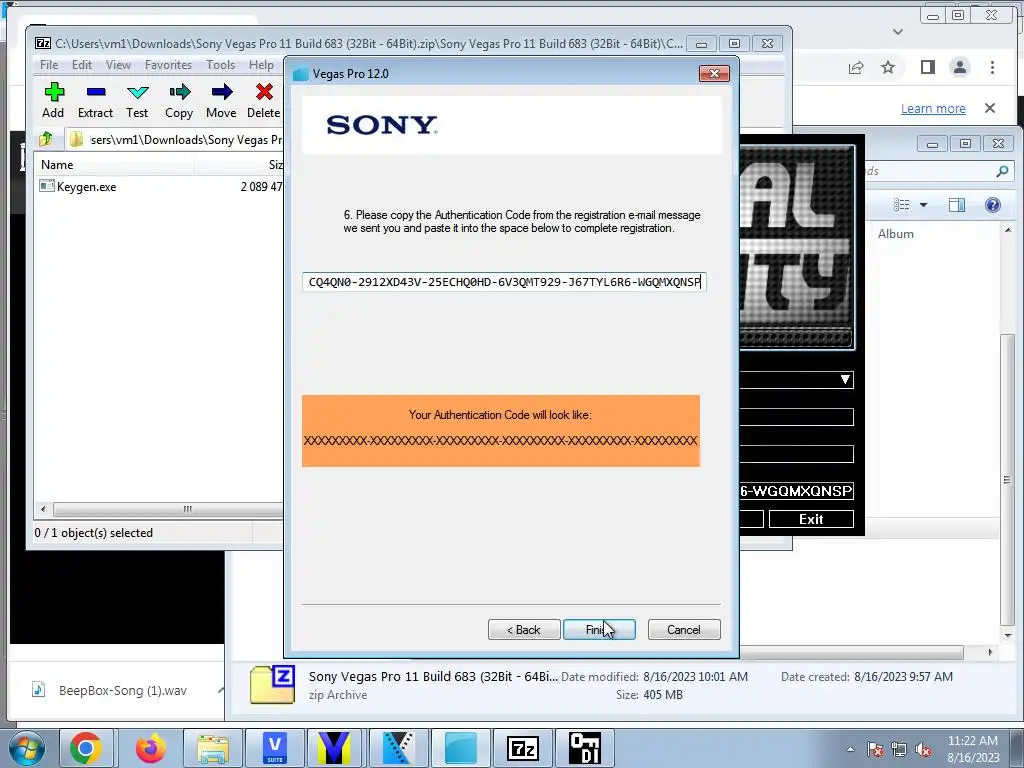This screenshot has width=1024, height=768.
Task: Close the Vegas Pro 12.0 dialog
Action: (714, 74)
